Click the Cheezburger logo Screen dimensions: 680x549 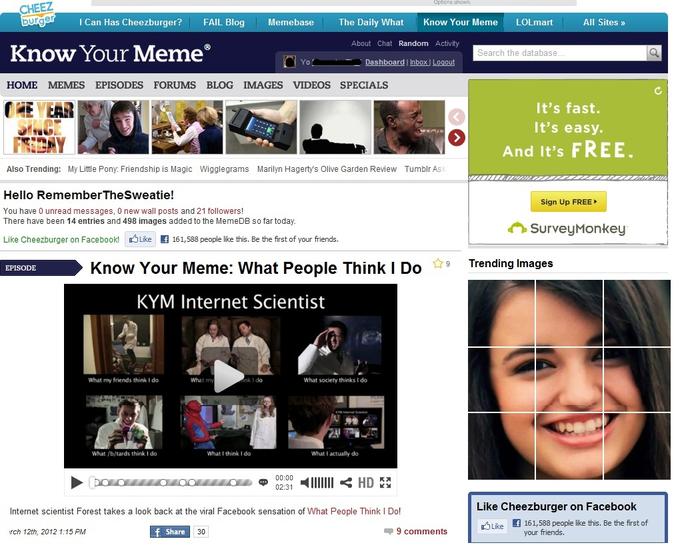[x=38, y=14]
